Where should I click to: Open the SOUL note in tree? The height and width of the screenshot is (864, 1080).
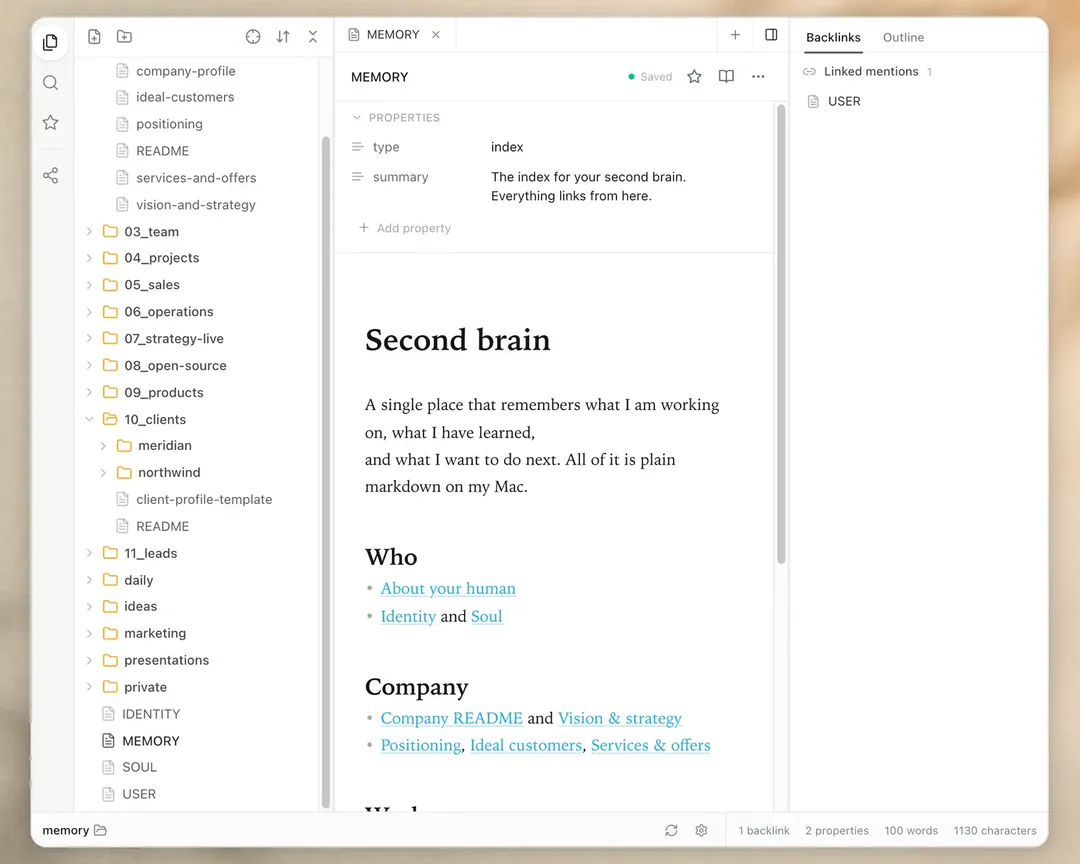pos(139,767)
